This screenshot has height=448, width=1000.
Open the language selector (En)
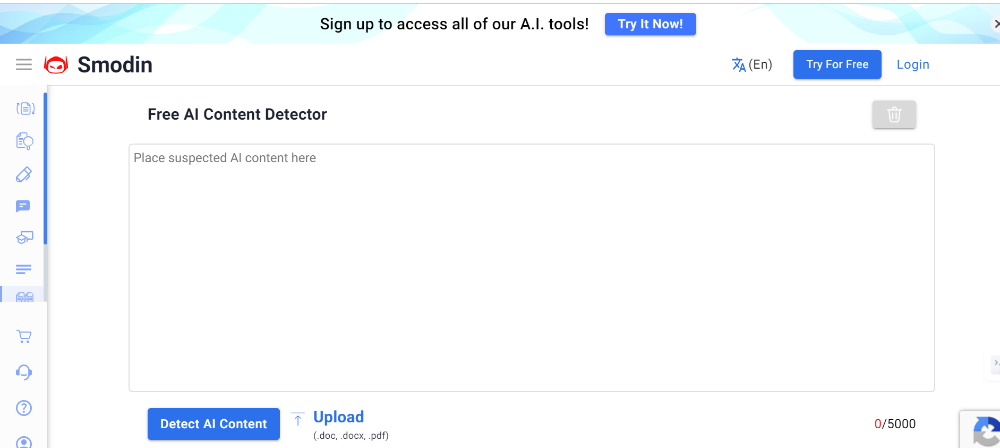[752, 65]
